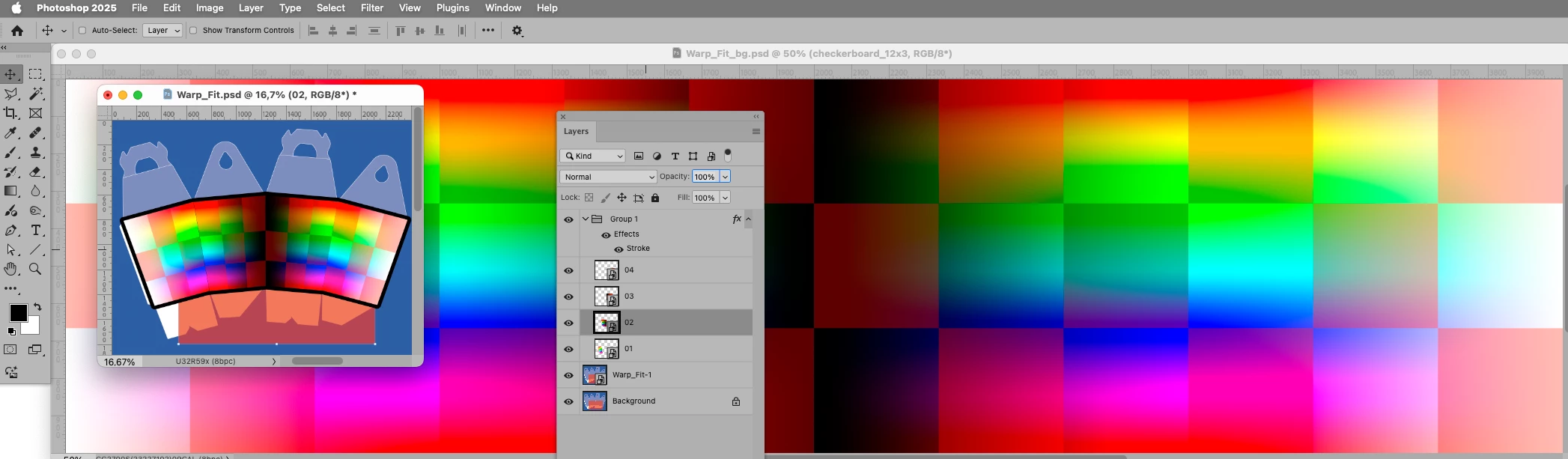This screenshot has width=1568, height=459.
Task: Choose the Gradient tool
Action: click(11, 191)
